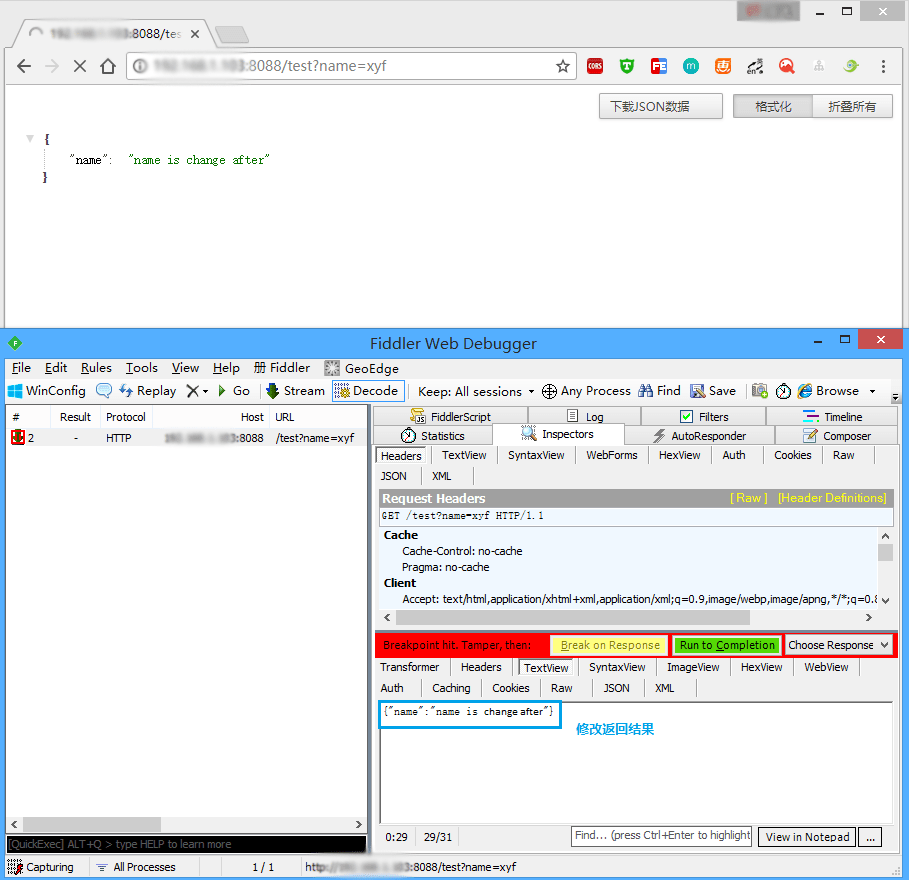Select session 2 /test?name=xyf row
Screen dimensions: 909x880
[x=186, y=438]
